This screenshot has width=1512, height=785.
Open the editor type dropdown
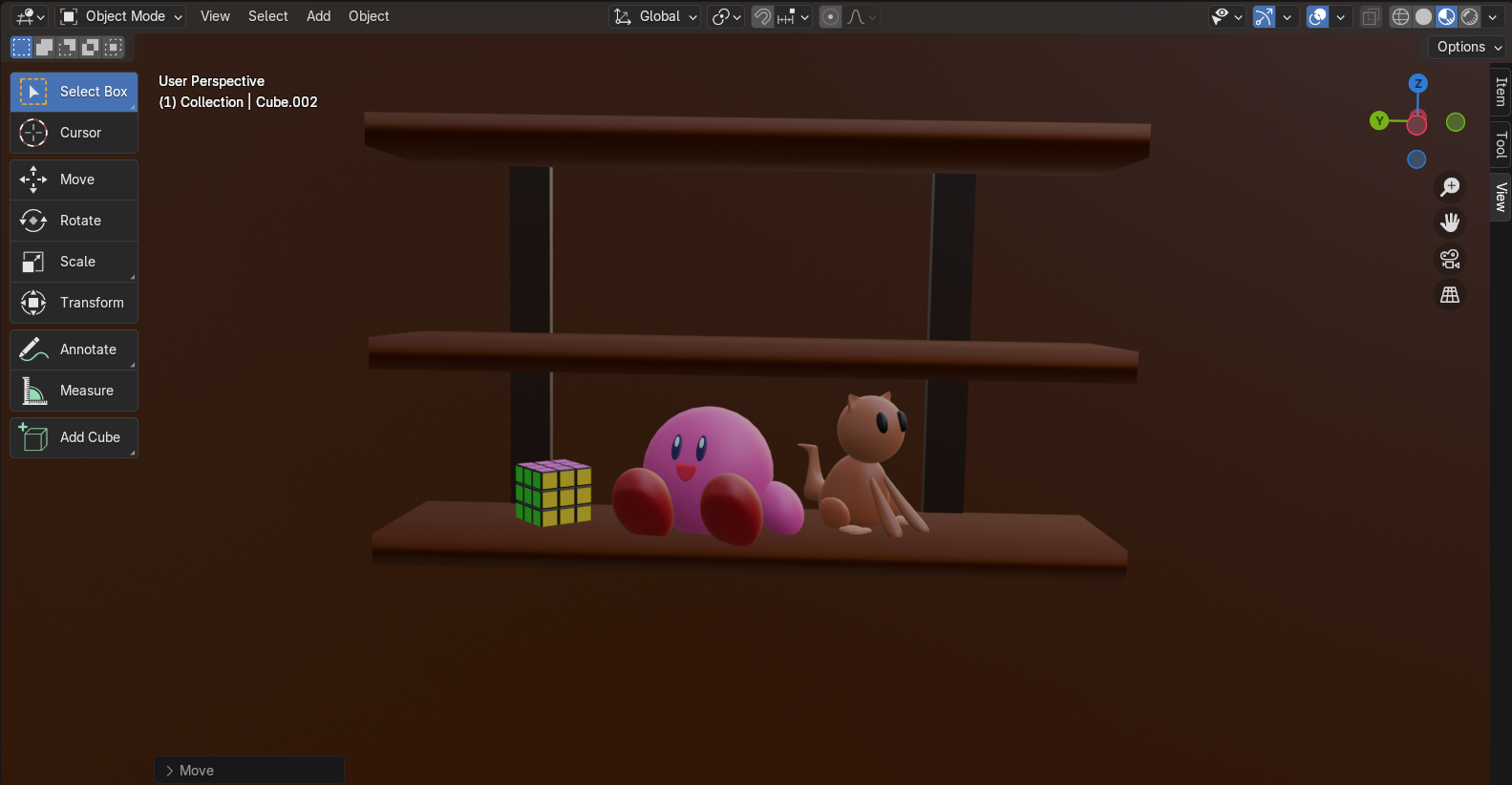(x=31, y=16)
